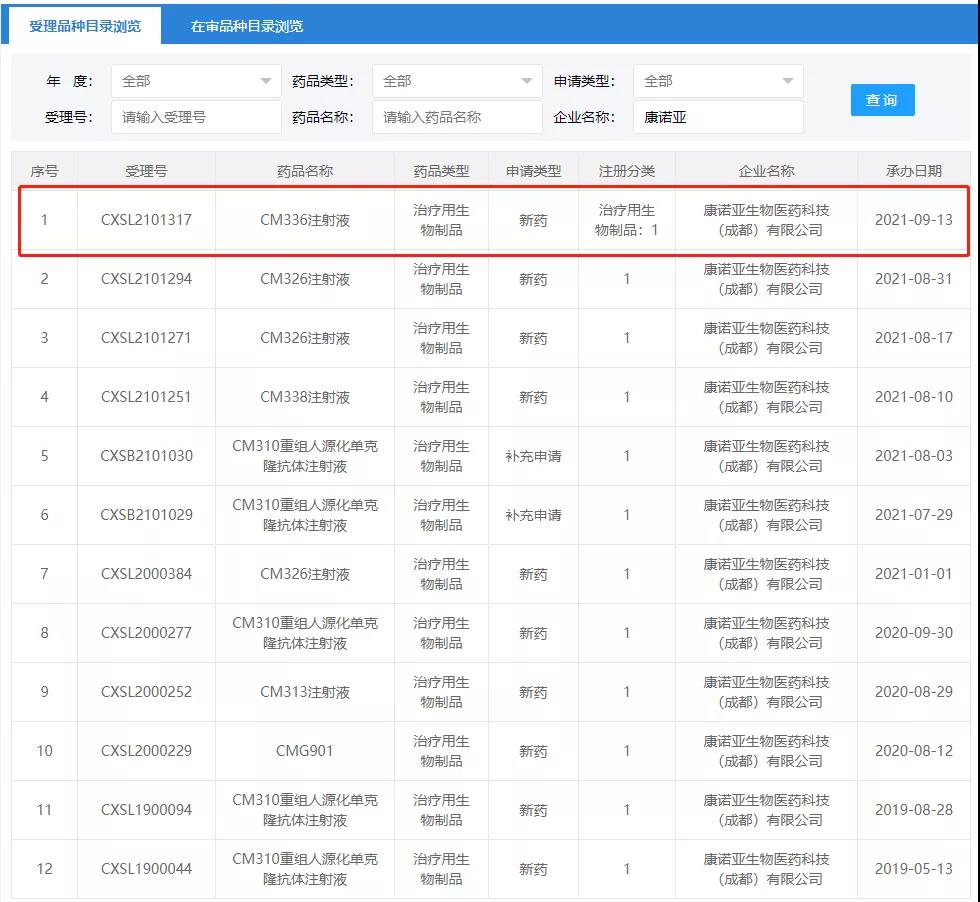980x902 pixels.
Task: Click CM313注射液 drug name
Action: pyautogui.click(x=305, y=692)
